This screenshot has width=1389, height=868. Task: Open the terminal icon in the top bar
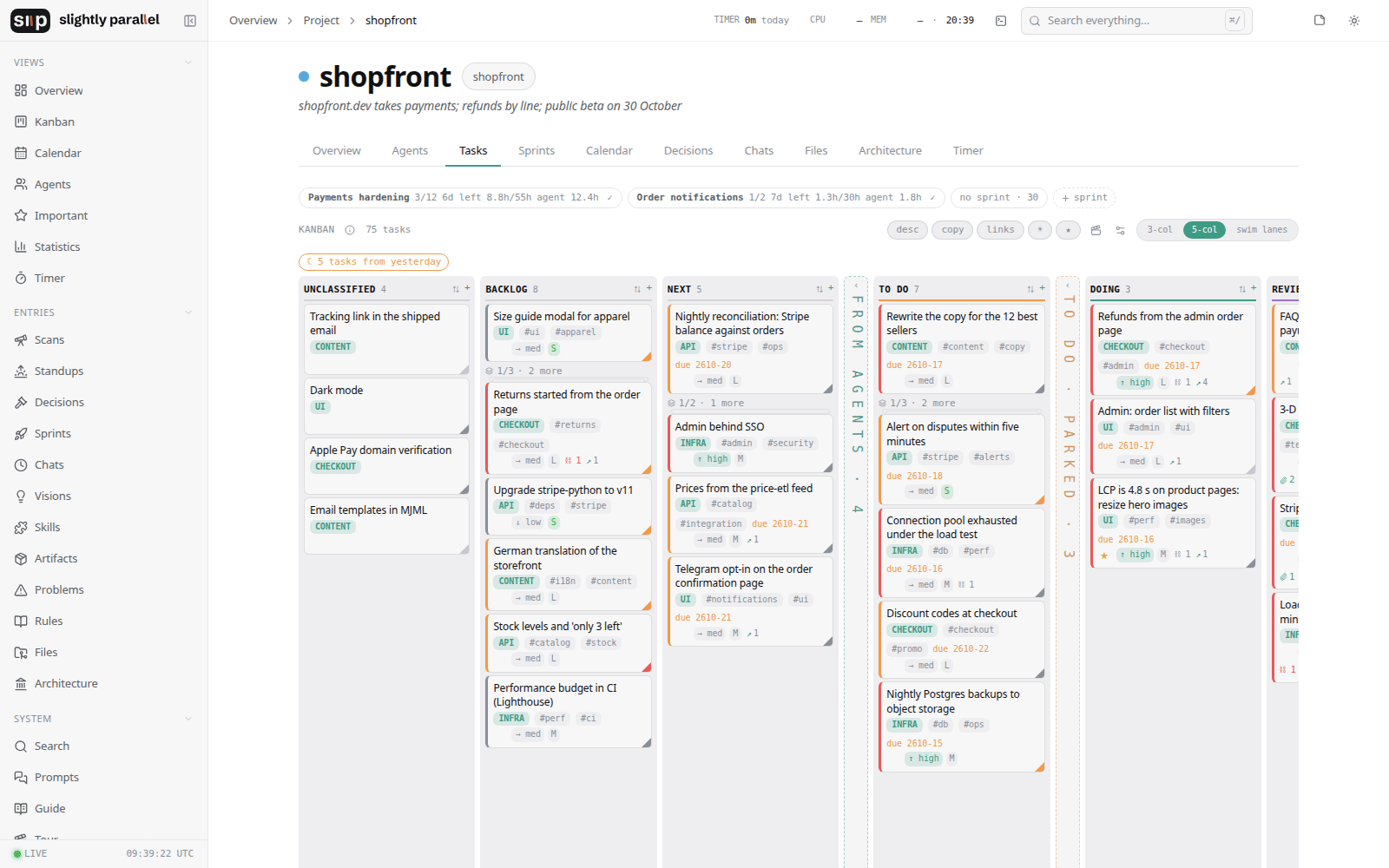1001,21
